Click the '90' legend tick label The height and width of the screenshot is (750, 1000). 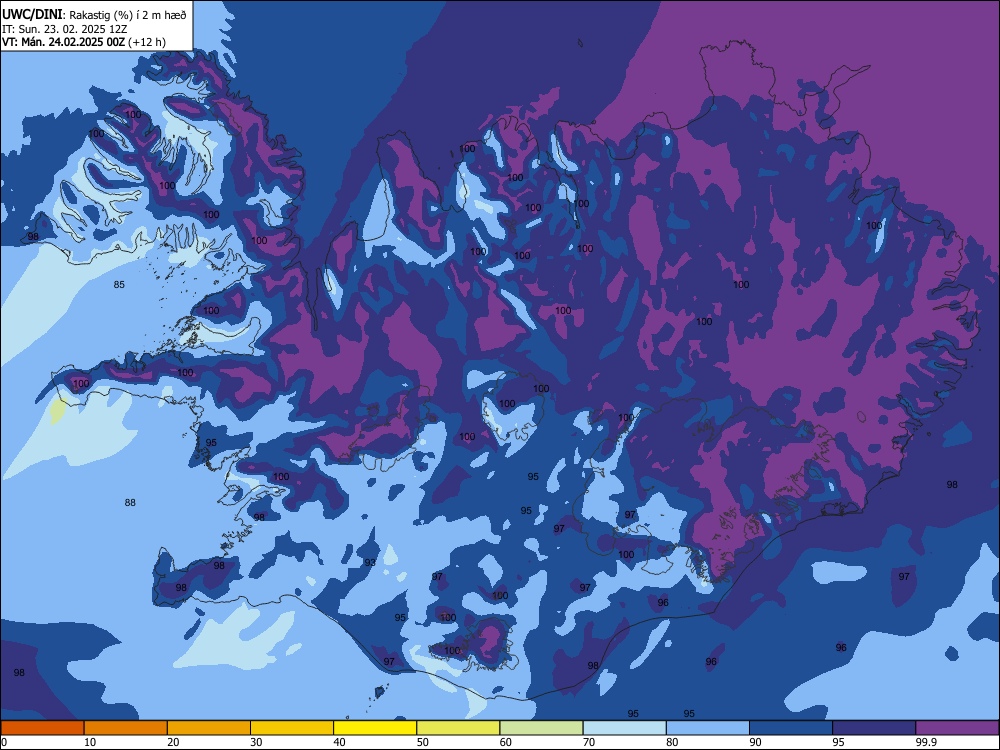756,742
